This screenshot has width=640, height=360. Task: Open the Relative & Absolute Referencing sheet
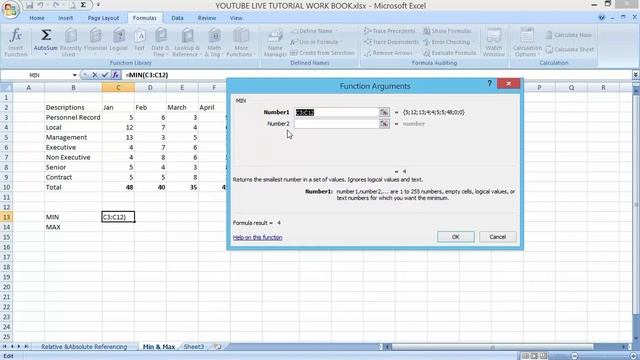coord(84,347)
